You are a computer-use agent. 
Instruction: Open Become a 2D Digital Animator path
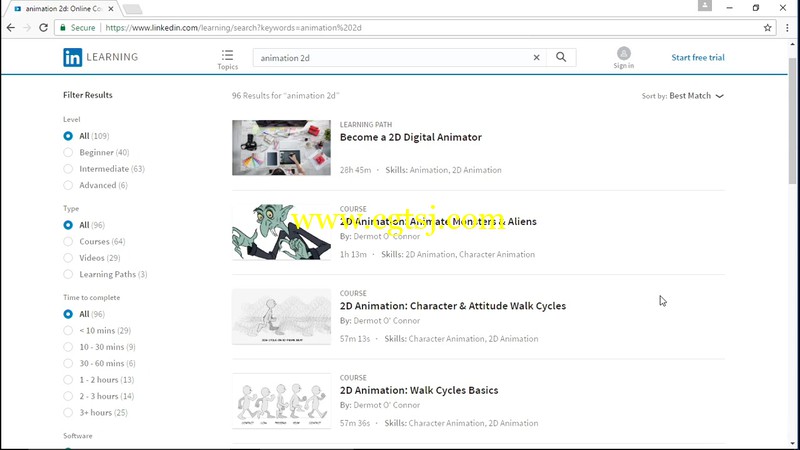(x=411, y=137)
